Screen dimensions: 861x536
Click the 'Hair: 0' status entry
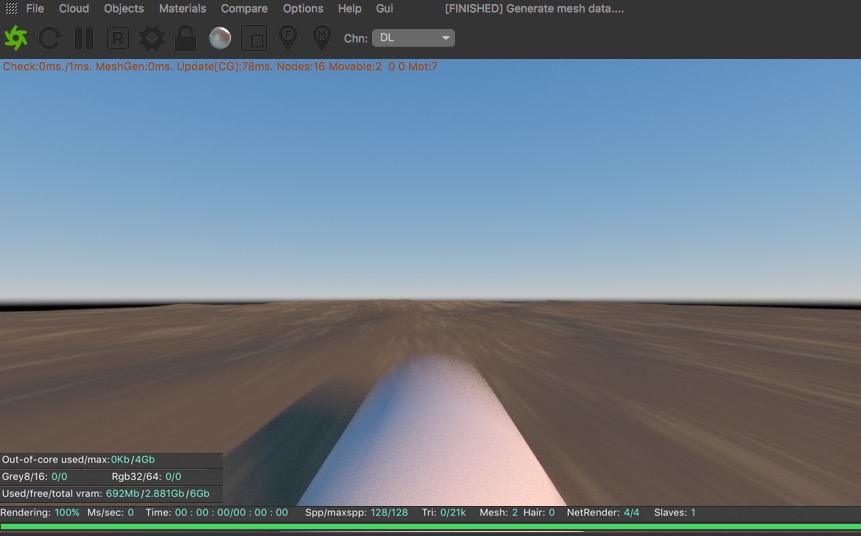click(x=539, y=512)
